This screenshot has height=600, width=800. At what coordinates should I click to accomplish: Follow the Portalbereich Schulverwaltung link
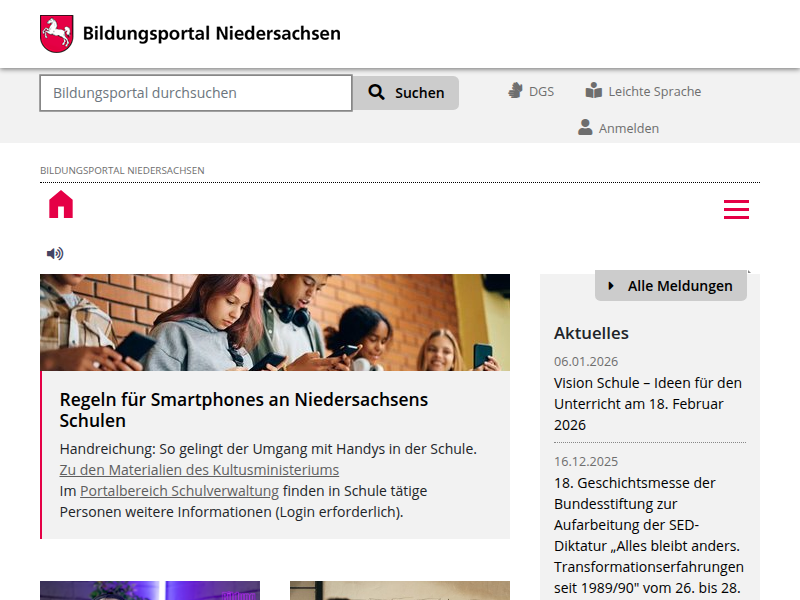coord(179,490)
